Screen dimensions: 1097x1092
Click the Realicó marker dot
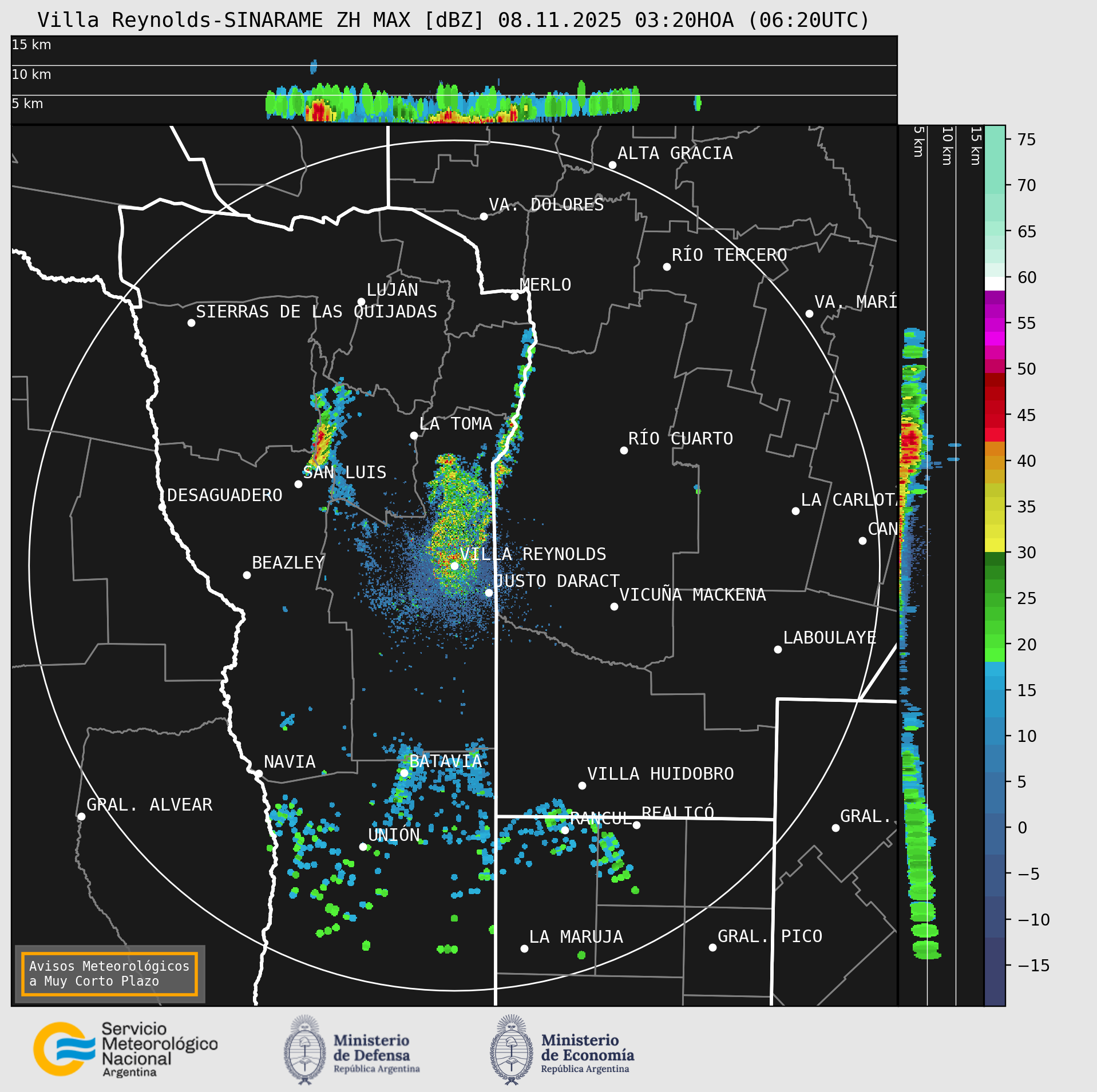click(x=636, y=825)
